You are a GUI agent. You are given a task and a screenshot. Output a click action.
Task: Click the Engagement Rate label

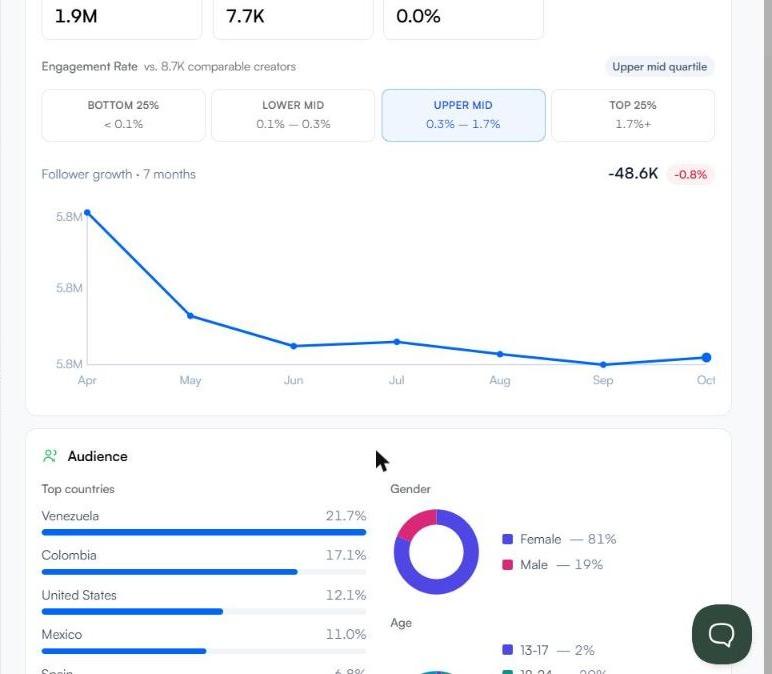click(x=90, y=66)
